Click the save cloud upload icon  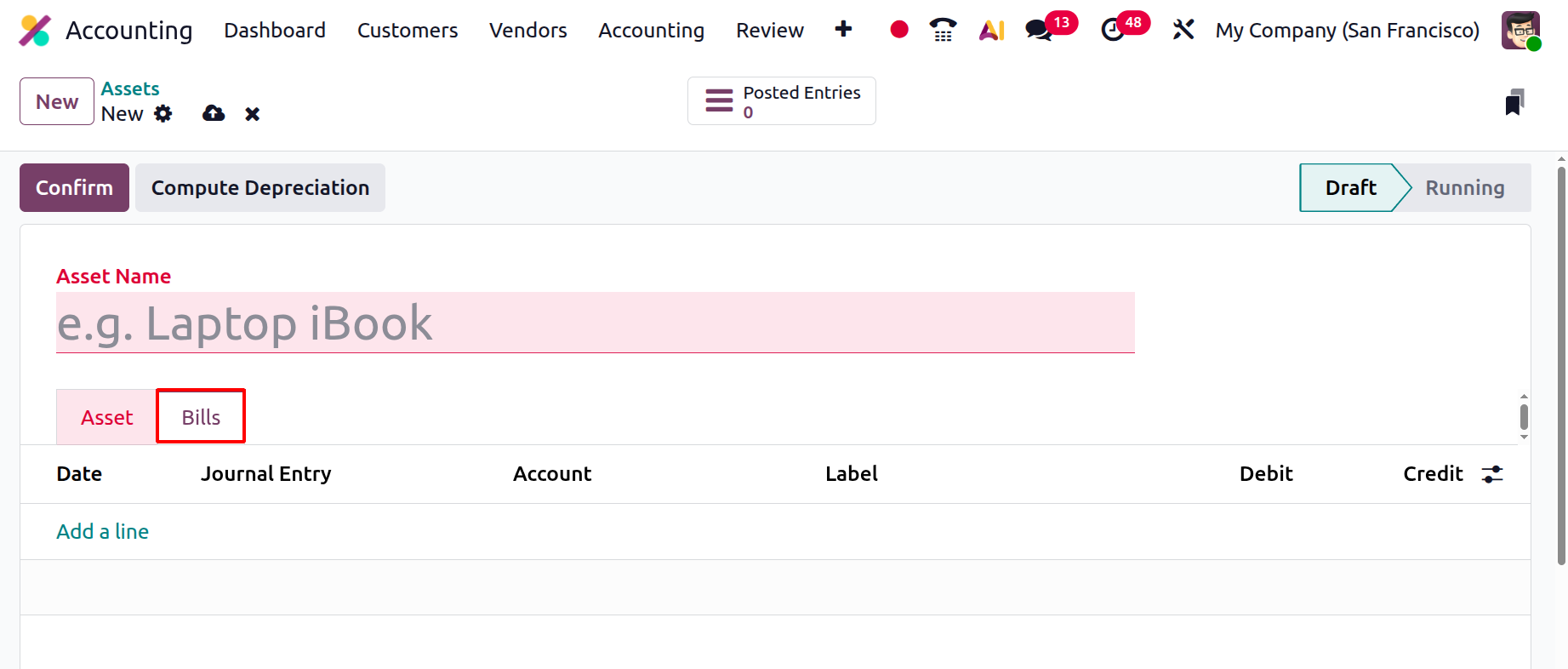(x=214, y=113)
